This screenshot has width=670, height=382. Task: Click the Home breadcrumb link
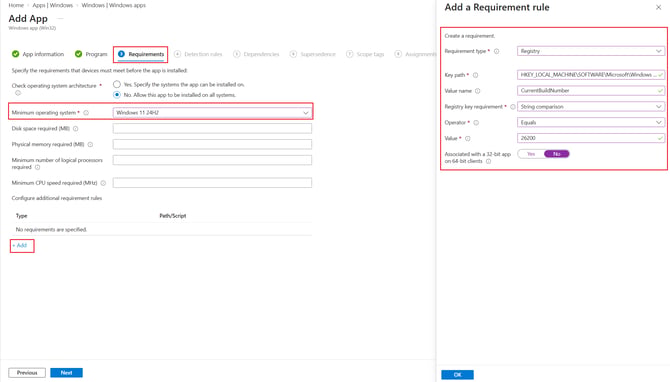click(16, 5)
